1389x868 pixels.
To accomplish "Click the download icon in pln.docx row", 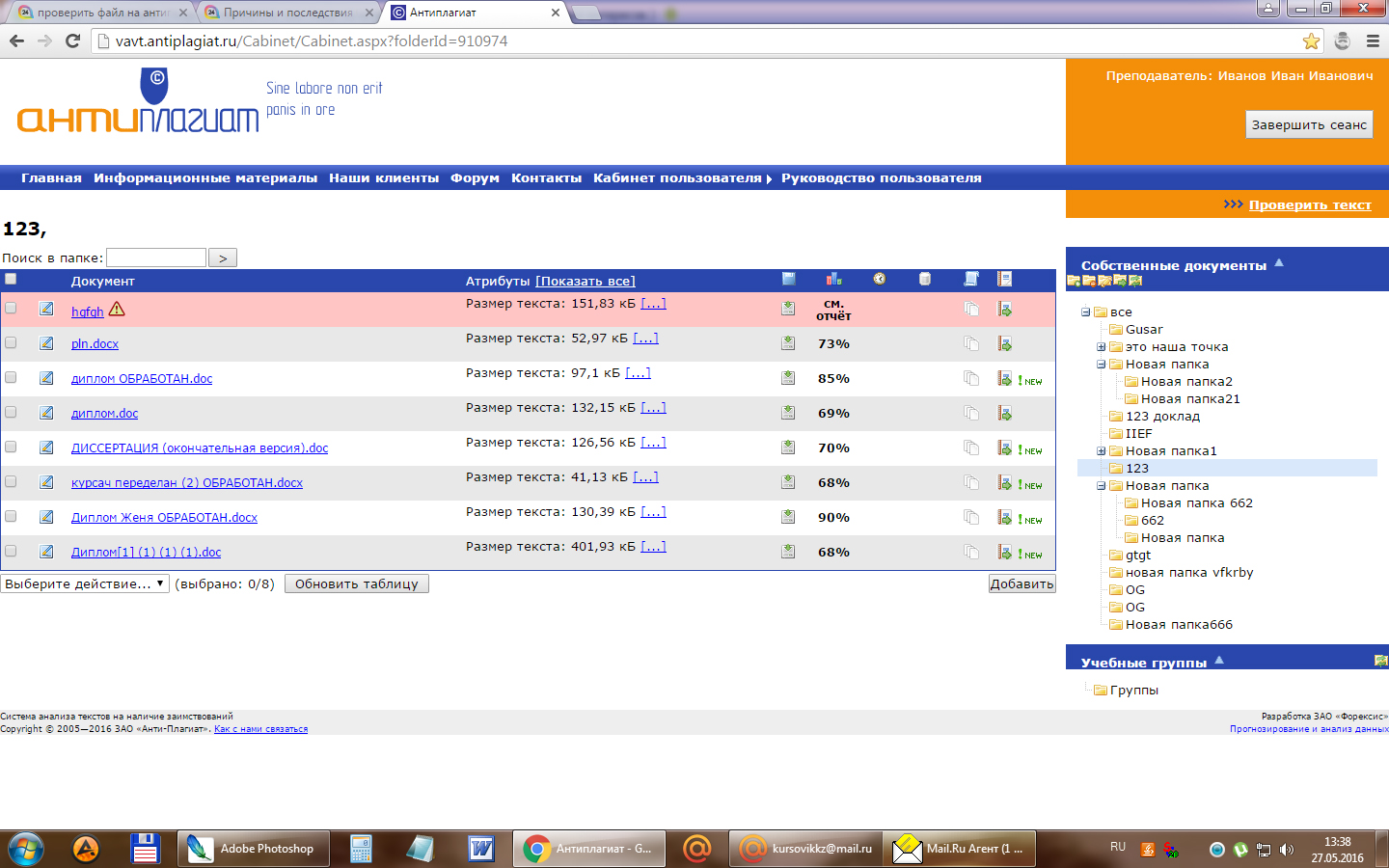I will tap(788, 343).
